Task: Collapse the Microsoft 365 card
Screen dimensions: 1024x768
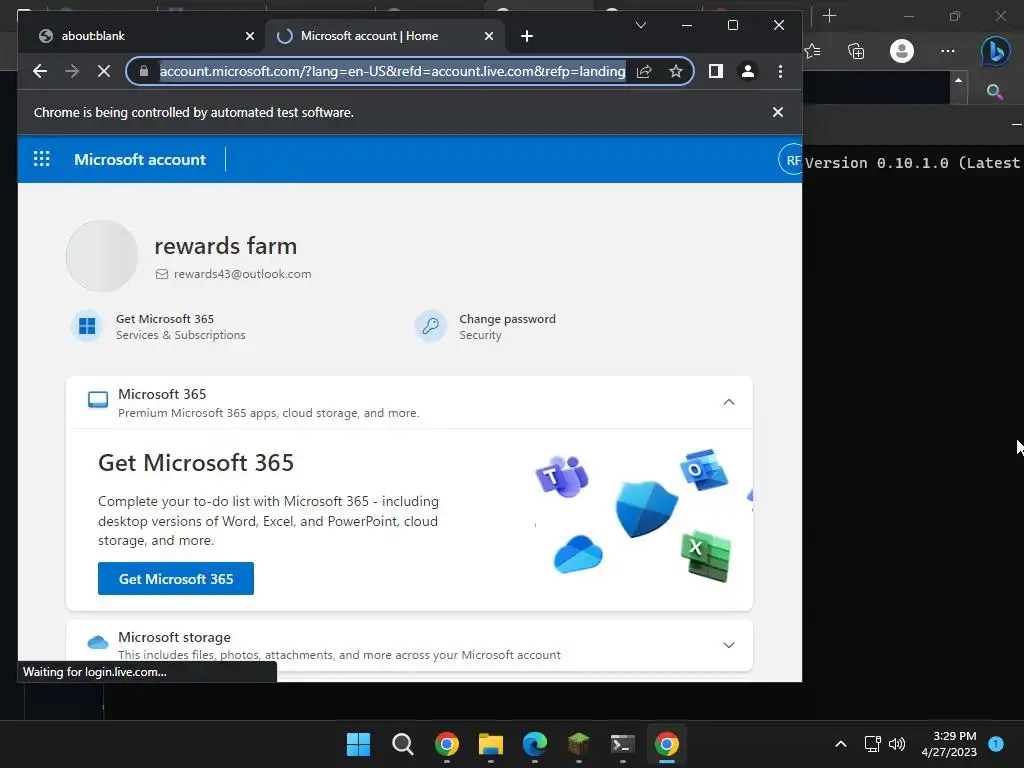Action: pos(729,402)
